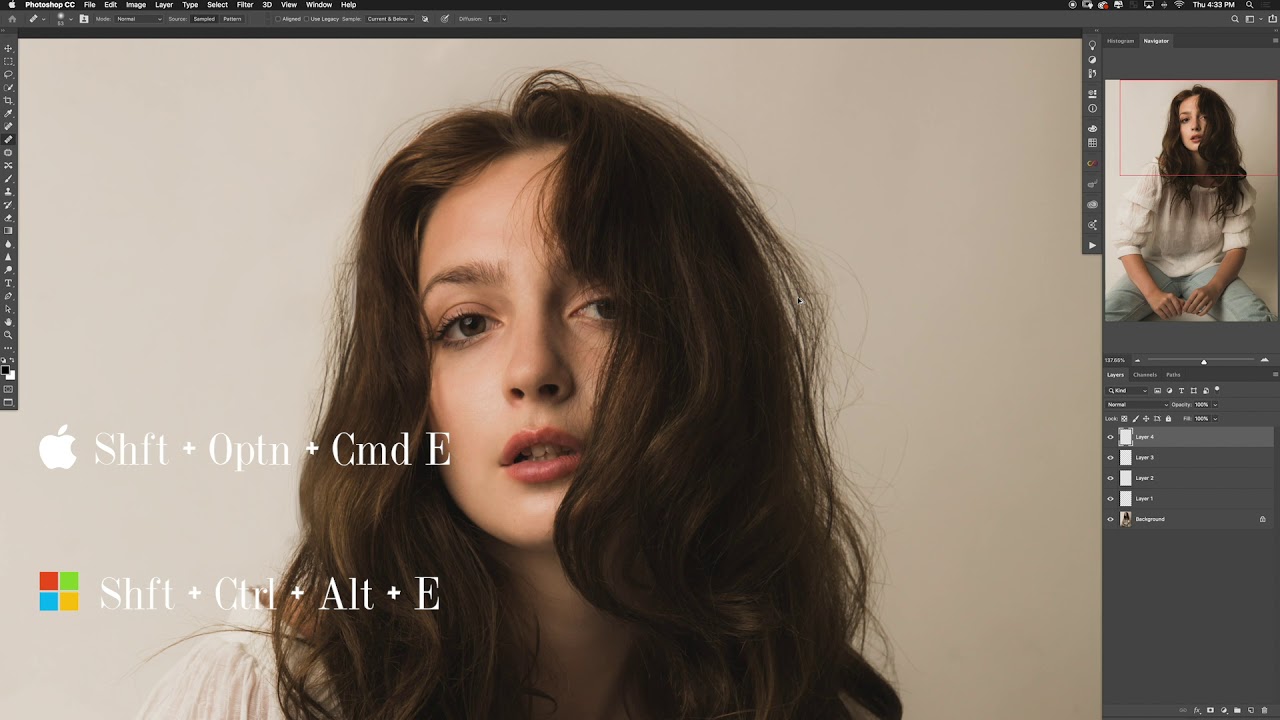Click lock position icon
The height and width of the screenshot is (720, 1280).
point(1146,419)
